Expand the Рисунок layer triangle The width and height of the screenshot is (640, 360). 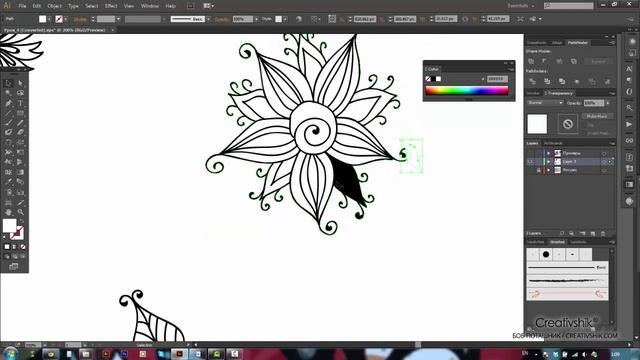[x=549, y=170]
